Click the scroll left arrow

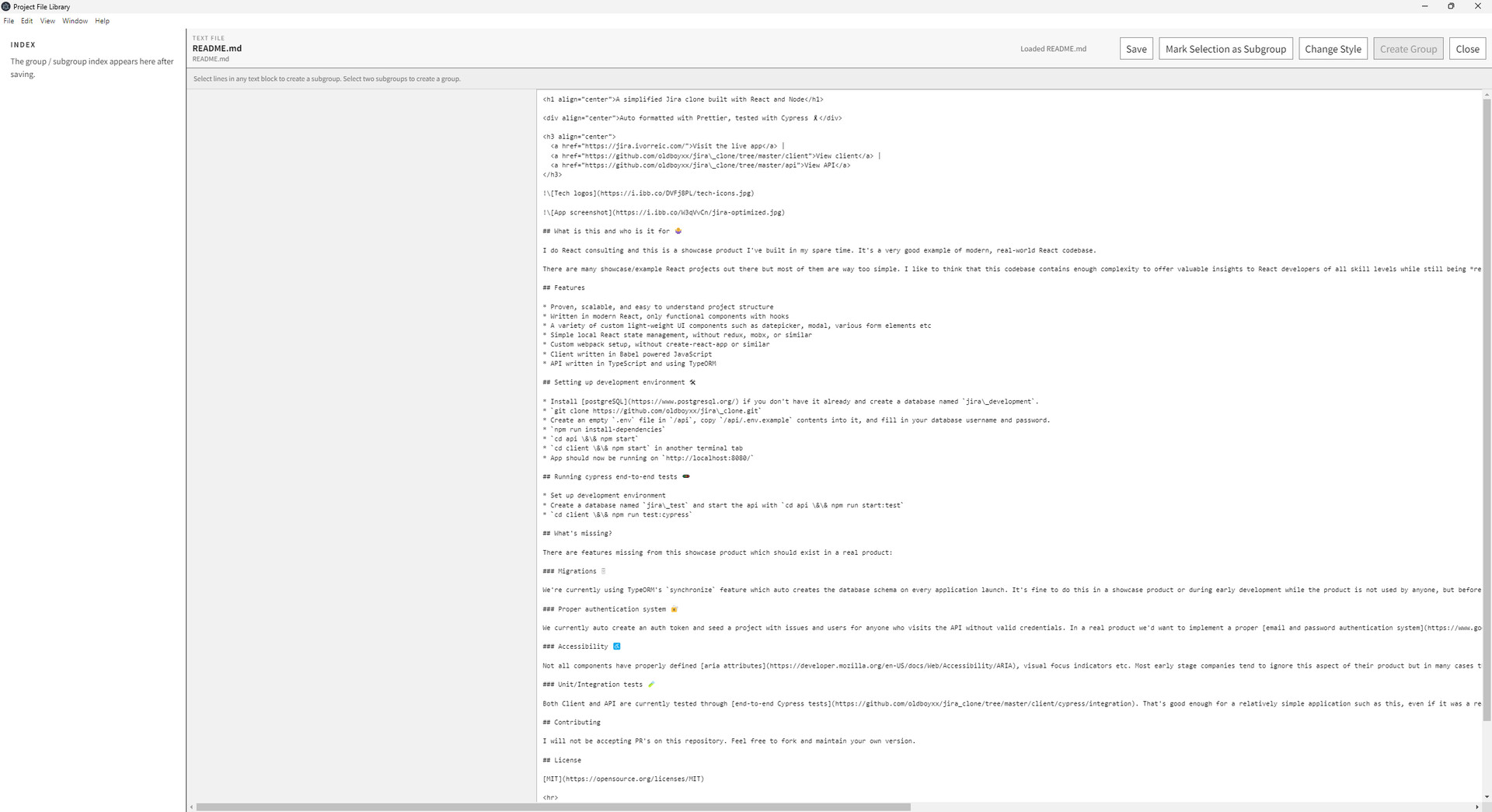191,807
